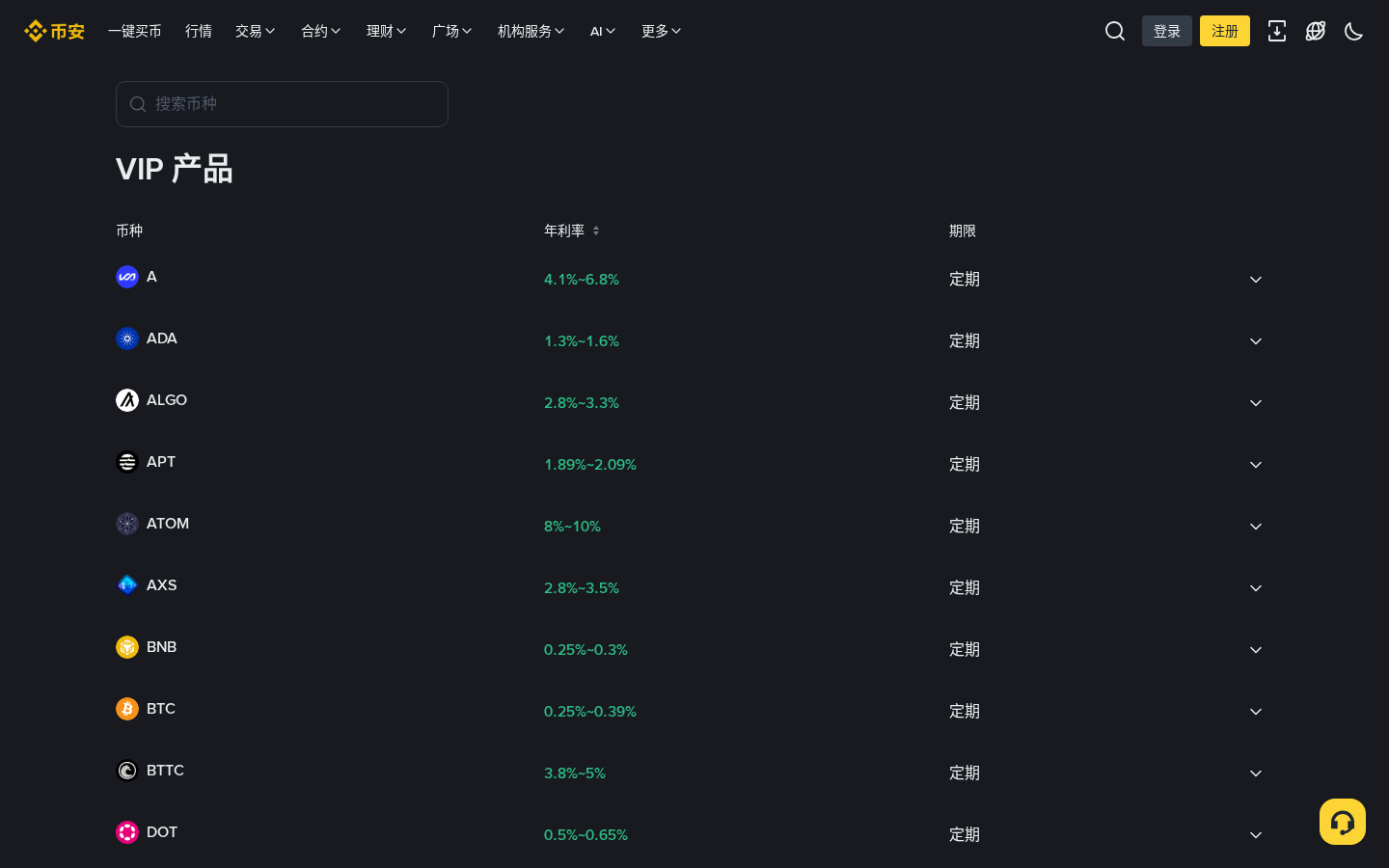Open the 交易 menu
The width and height of the screenshot is (1389, 868).
click(x=256, y=31)
